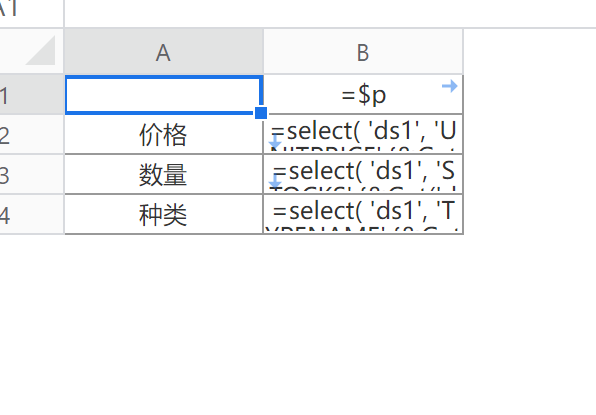Select the cell labeled 数量
Viewport: 596px width, 415px height.
pos(163,174)
